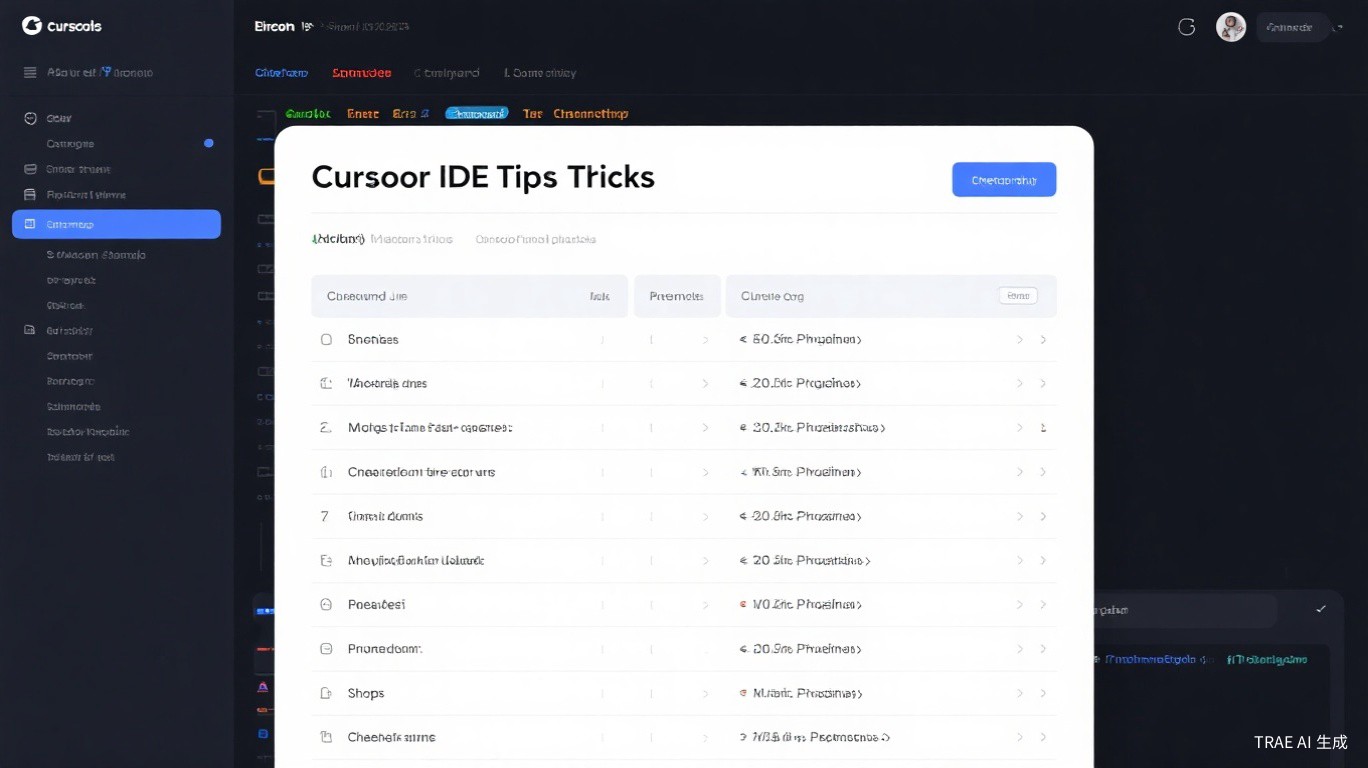Click the highlighted blue sidebar item's icon
Screen dimensions: 1368x768
[x=30, y=224]
